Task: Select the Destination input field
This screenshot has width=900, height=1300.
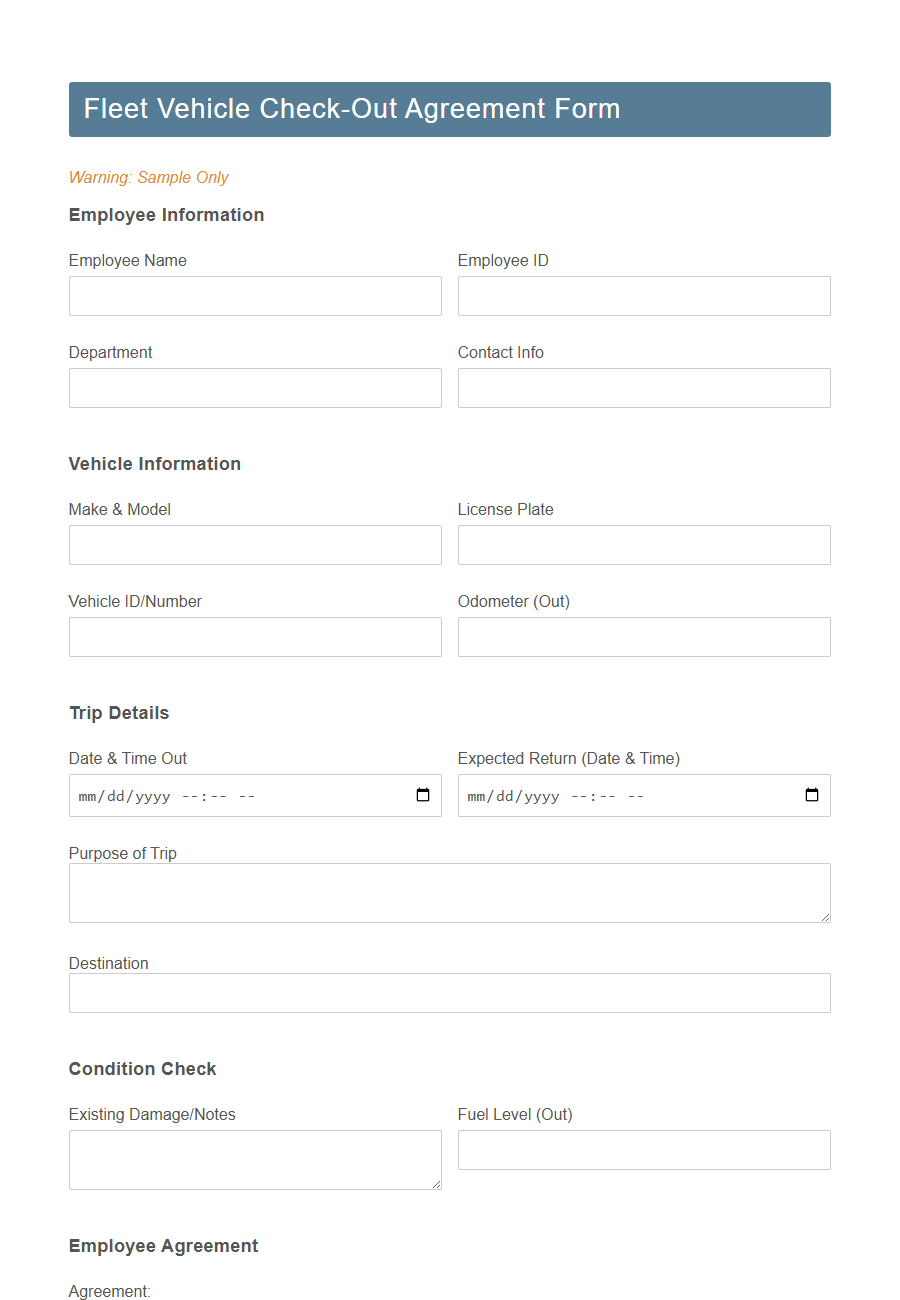Action: (449, 993)
